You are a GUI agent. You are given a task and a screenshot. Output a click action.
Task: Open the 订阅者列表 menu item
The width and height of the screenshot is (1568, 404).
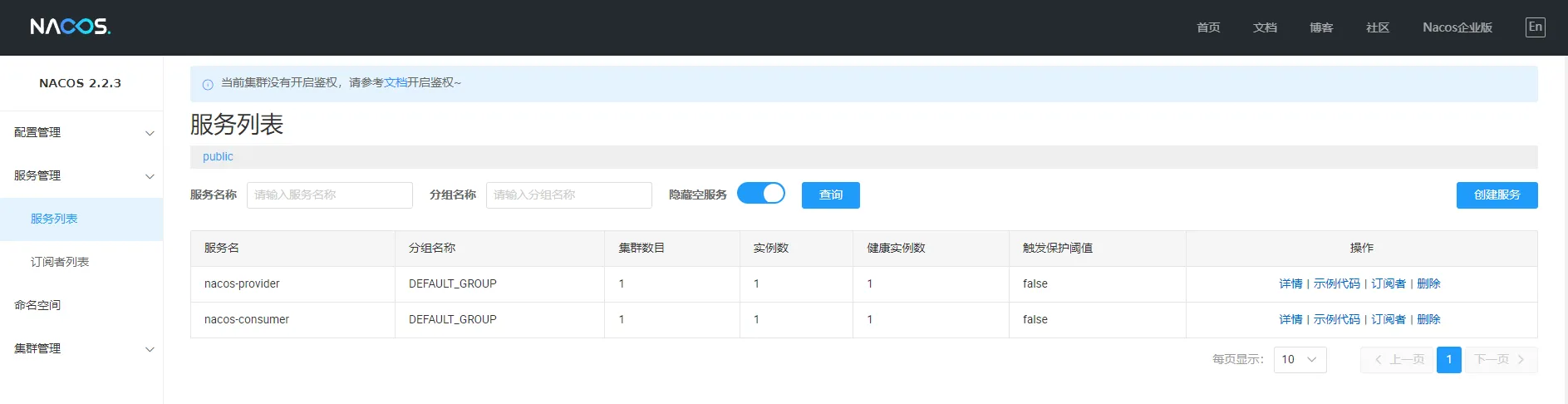point(60,262)
